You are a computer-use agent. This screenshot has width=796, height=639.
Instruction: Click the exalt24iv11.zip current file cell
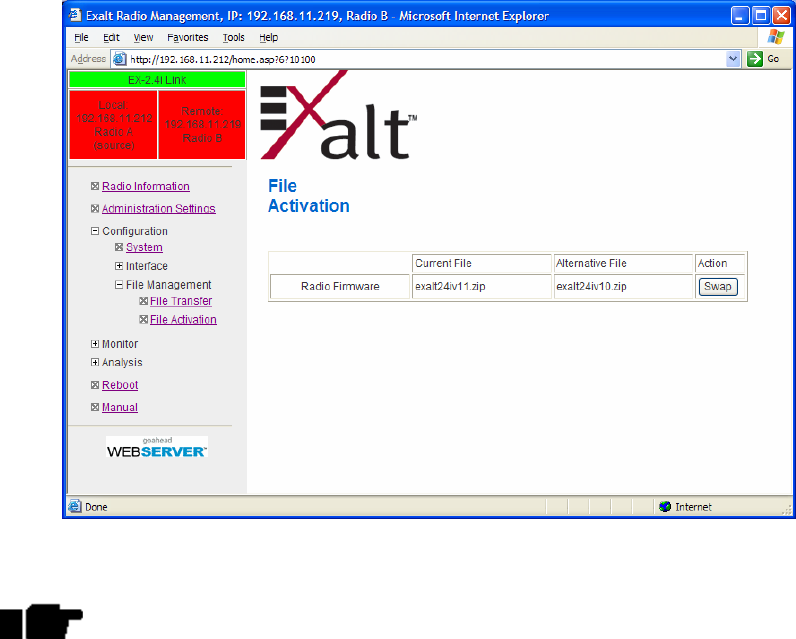[481, 287]
